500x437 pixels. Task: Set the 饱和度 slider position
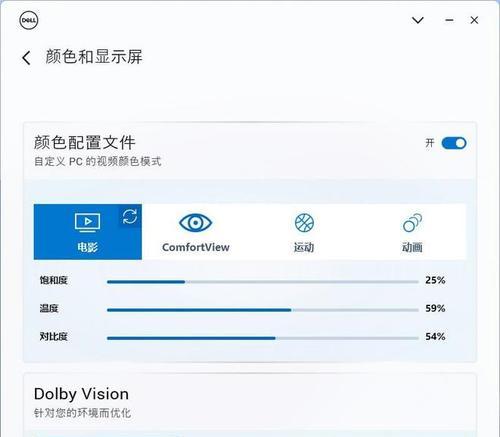pyautogui.click(x=263, y=282)
